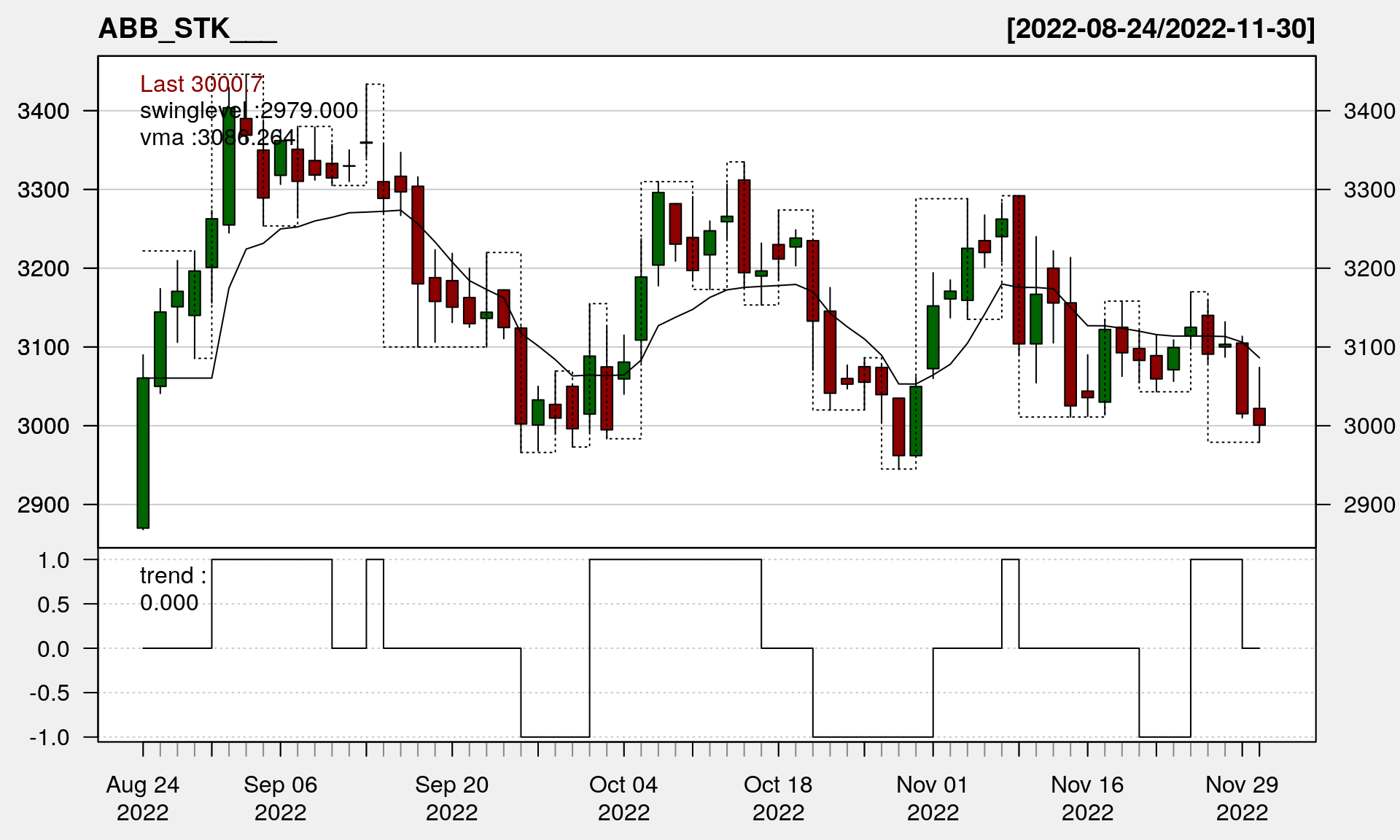The image size is (1400, 840).
Task: Click the Nov 16 2022 axis label
Action: click(1087, 798)
